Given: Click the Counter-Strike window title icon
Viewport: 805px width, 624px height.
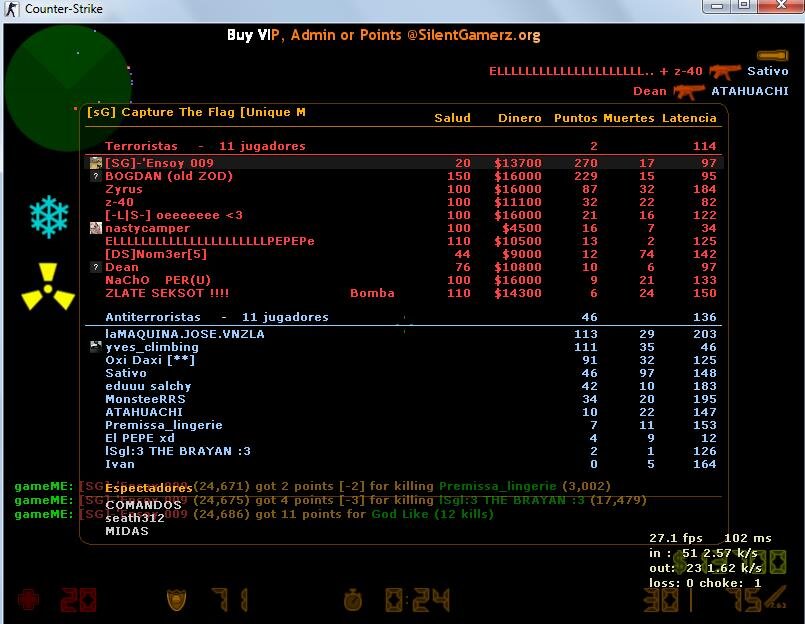Looking at the screenshot, I should click(x=11, y=9).
